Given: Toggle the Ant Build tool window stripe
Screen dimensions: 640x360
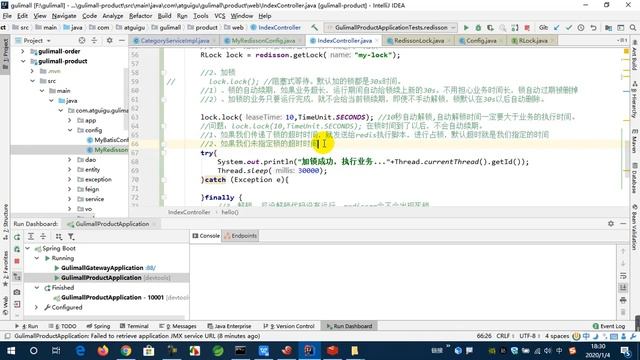Looking at the screenshot, I should pyautogui.click(x=635, y=56).
